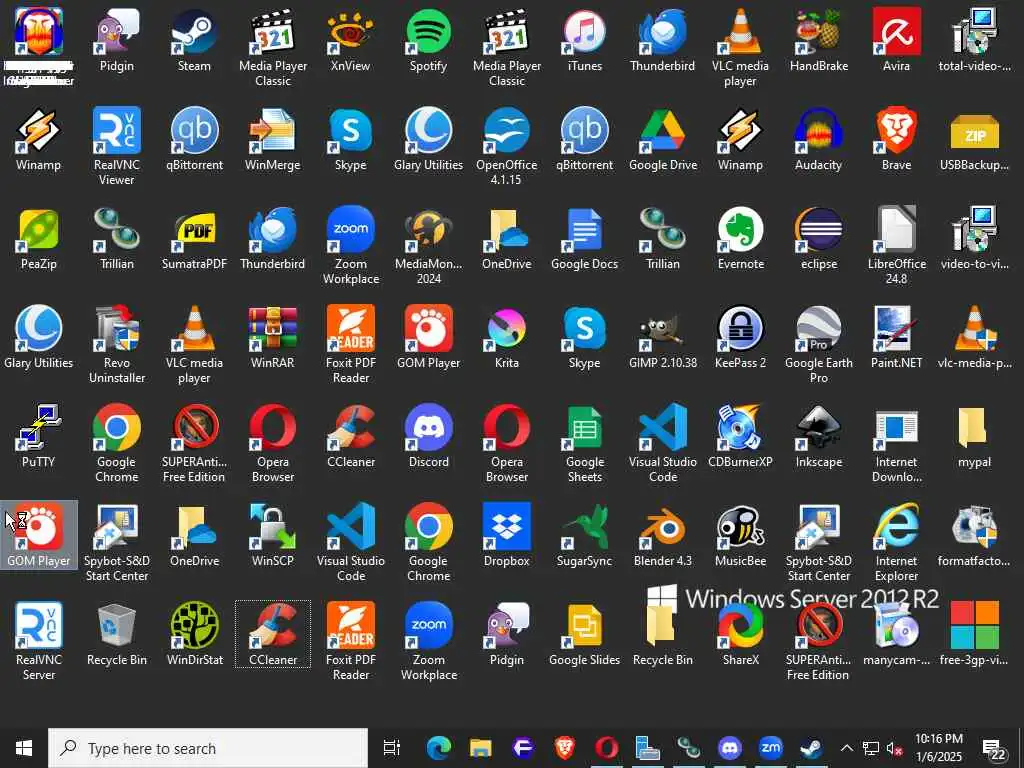Select the USBBackup zip file
This screenshot has width=1024, height=768.
tap(974, 140)
